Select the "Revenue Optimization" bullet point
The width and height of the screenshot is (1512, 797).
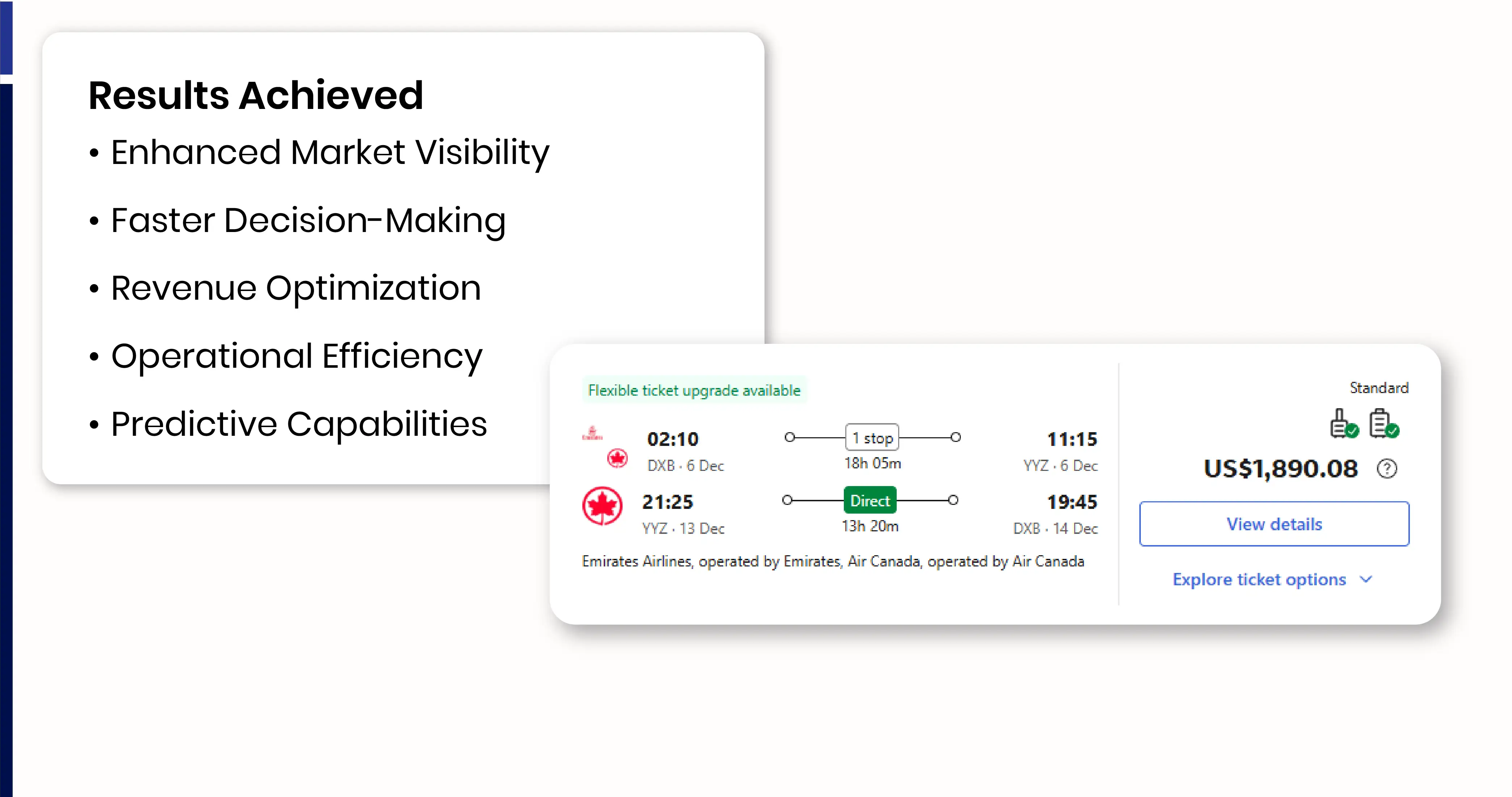(x=296, y=288)
